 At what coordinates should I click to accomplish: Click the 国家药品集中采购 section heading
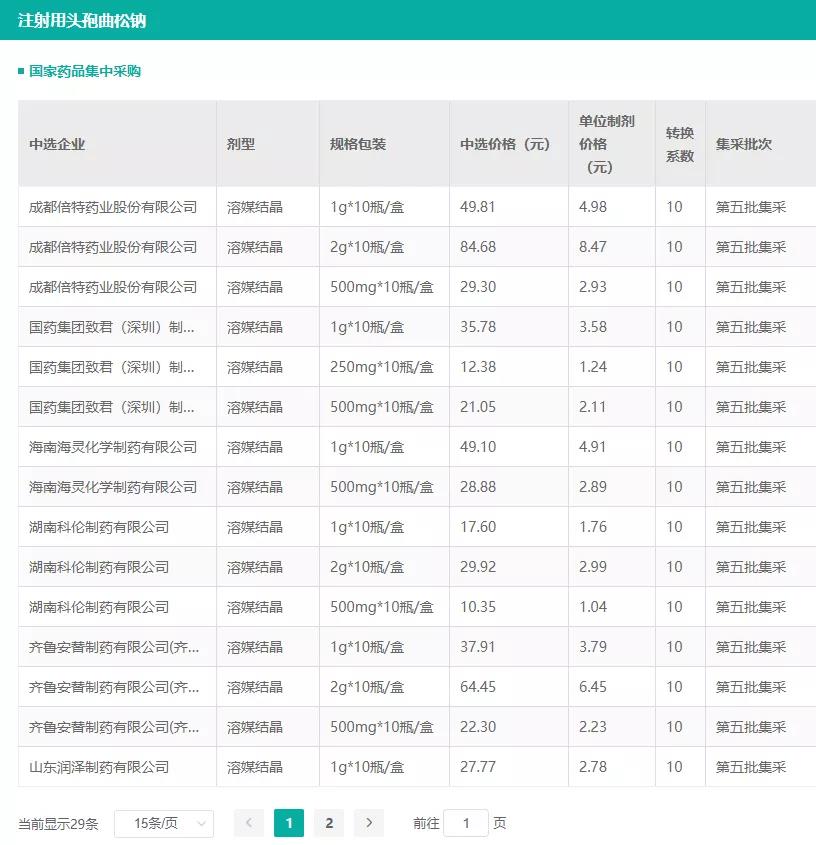click(x=85, y=71)
